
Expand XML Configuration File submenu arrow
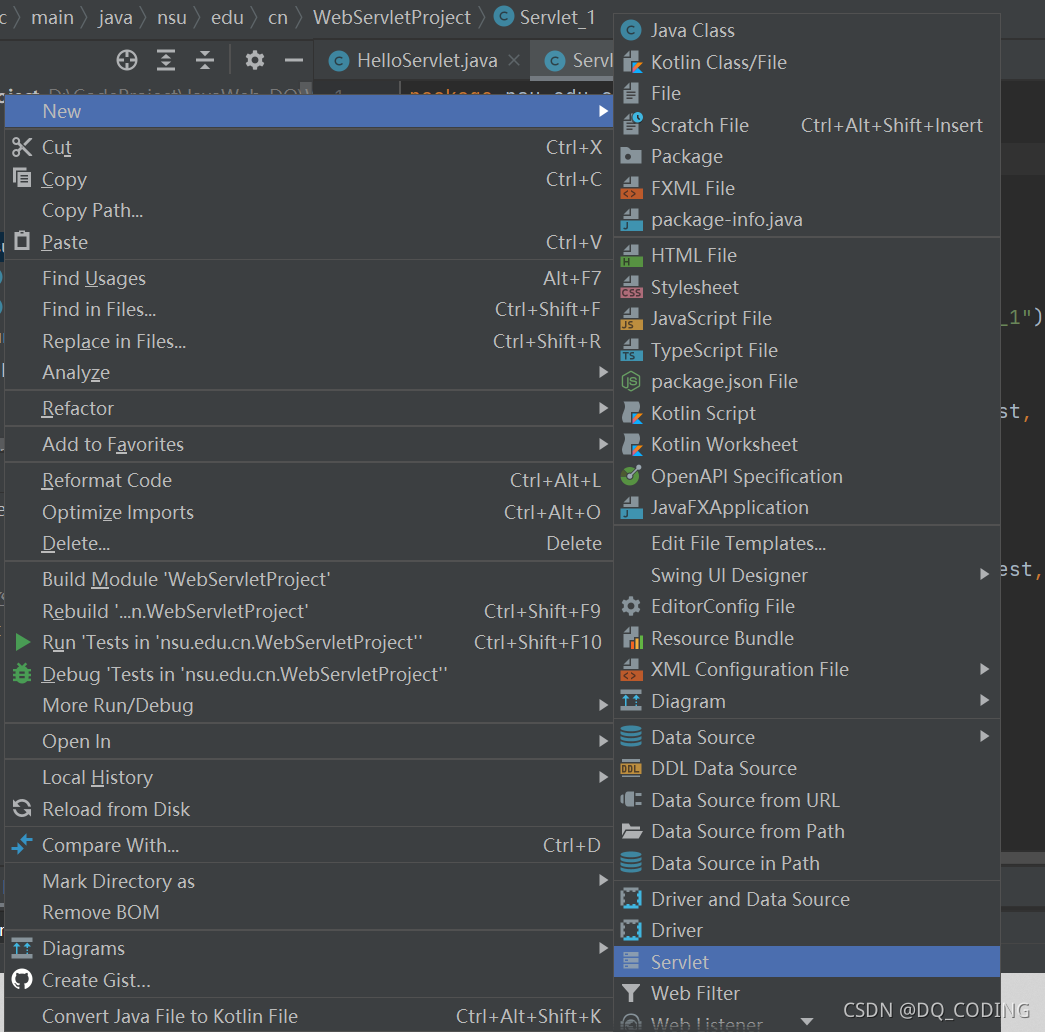984,669
